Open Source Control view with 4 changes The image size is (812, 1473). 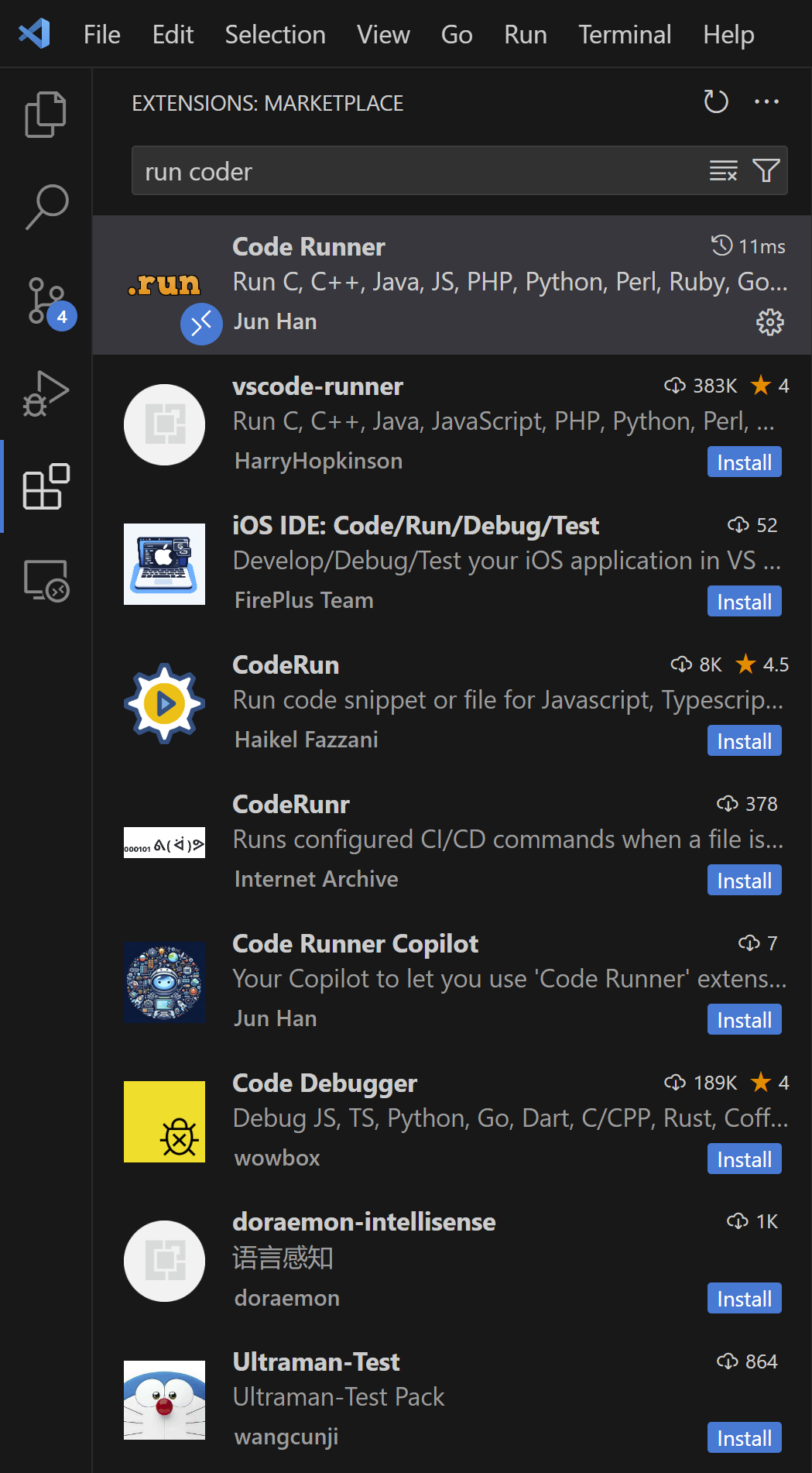pos(46,301)
